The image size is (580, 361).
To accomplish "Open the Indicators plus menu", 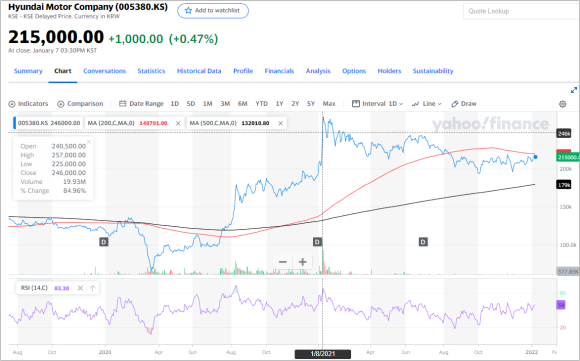I will pos(28,104).
